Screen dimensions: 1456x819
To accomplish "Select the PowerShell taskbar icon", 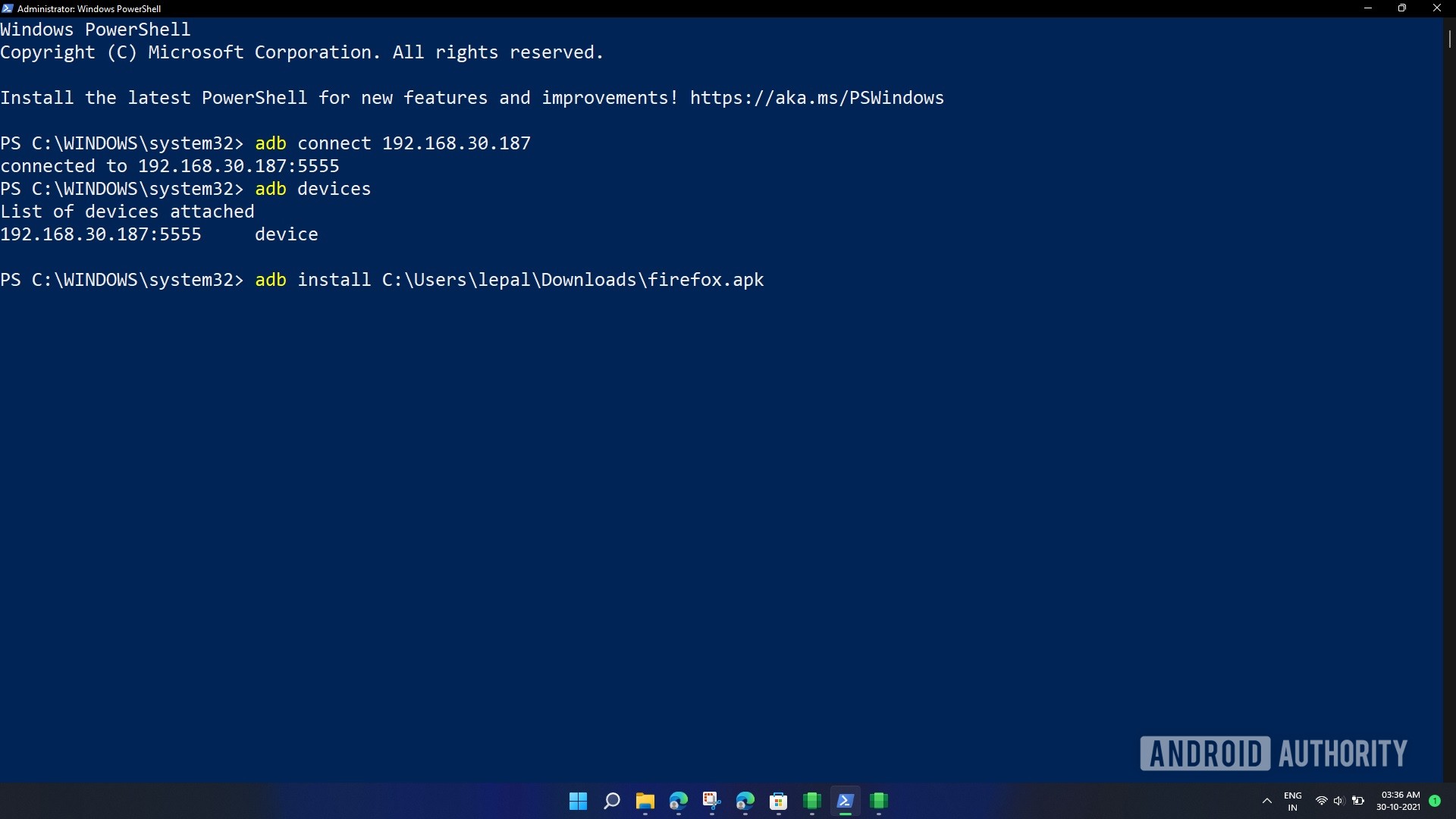I will [x=845, y=801].
